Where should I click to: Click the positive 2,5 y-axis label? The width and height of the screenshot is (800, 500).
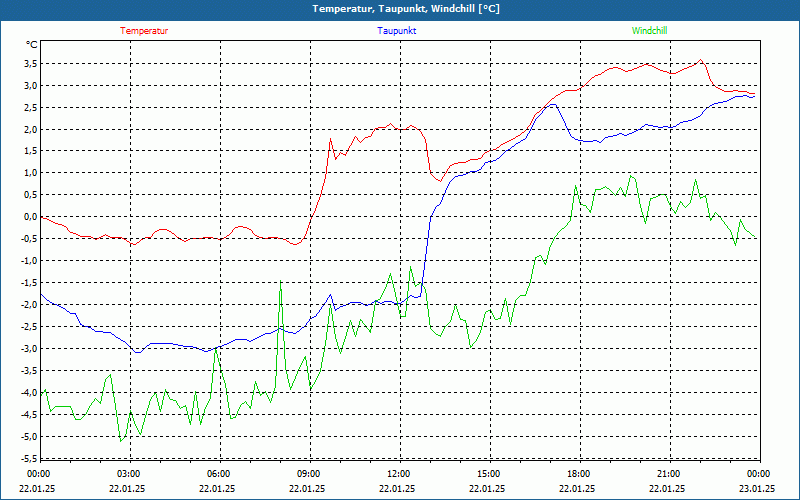tap(30, 108)
